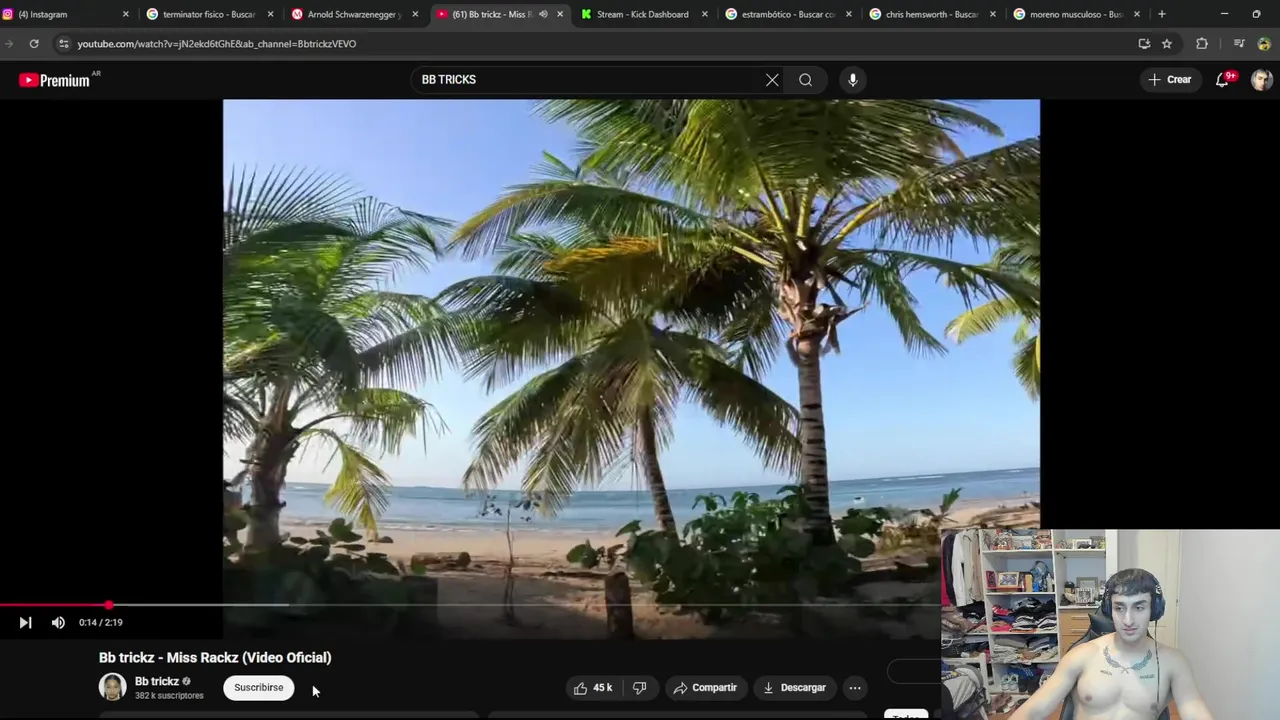The width and height of the screenshot is (1280, 720).
Task: Click the 0:14 / 2:19 time display
Action: (101, 622)
